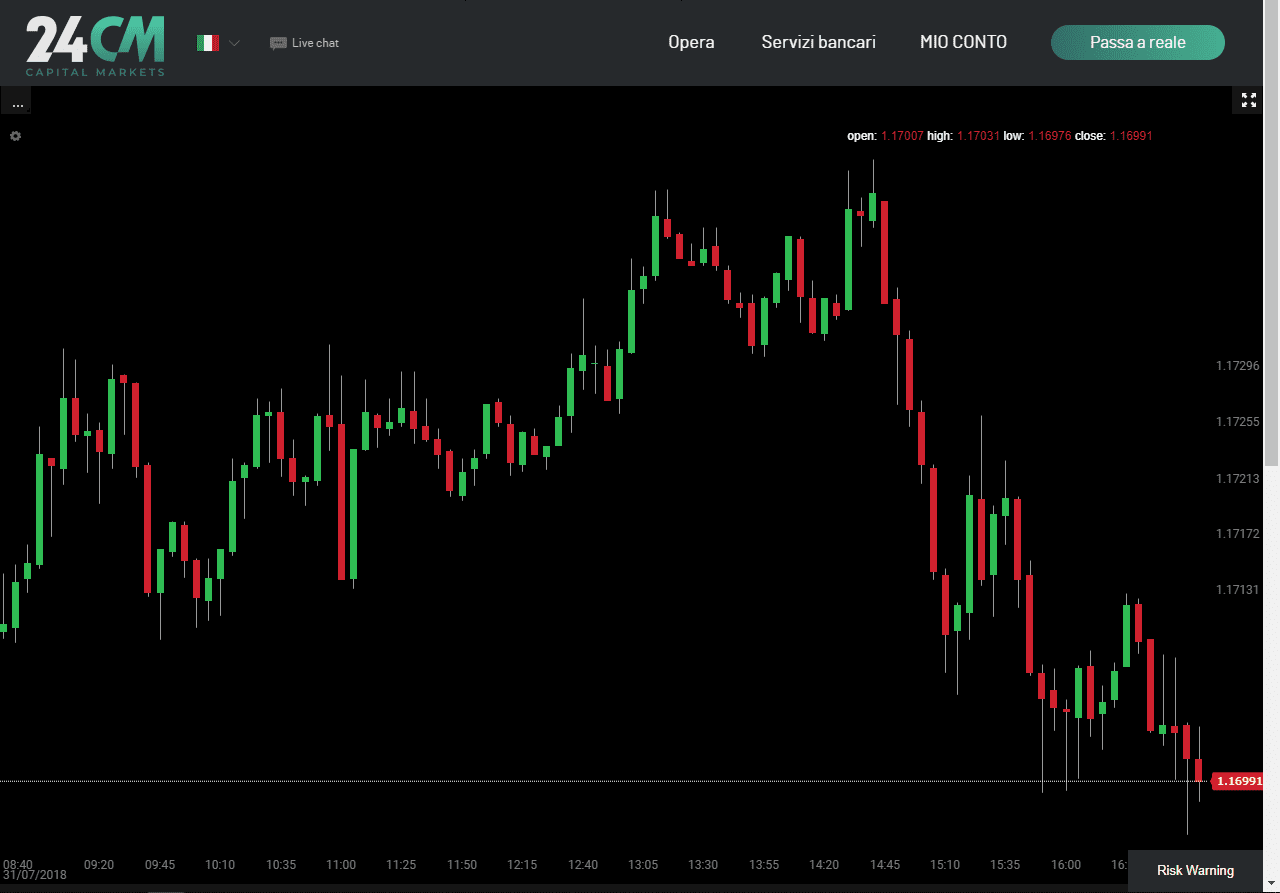Open the three-dots chart menu
Image resolution: width=1280 pixels, height=893 pixels.
(17, 102)
